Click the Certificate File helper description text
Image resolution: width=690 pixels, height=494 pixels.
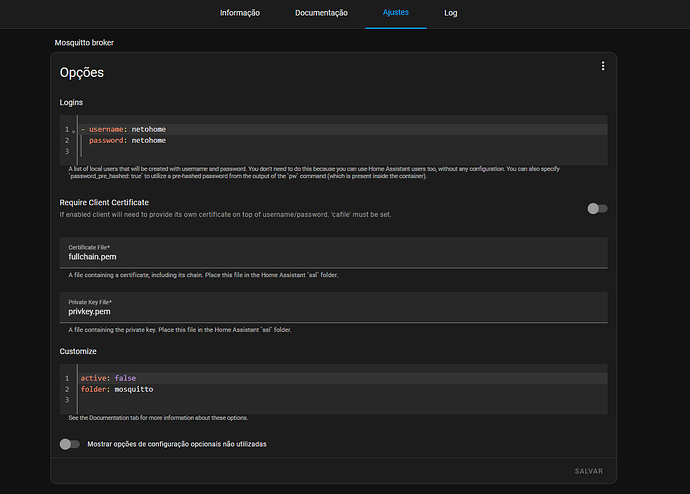(x=203, y=275)
